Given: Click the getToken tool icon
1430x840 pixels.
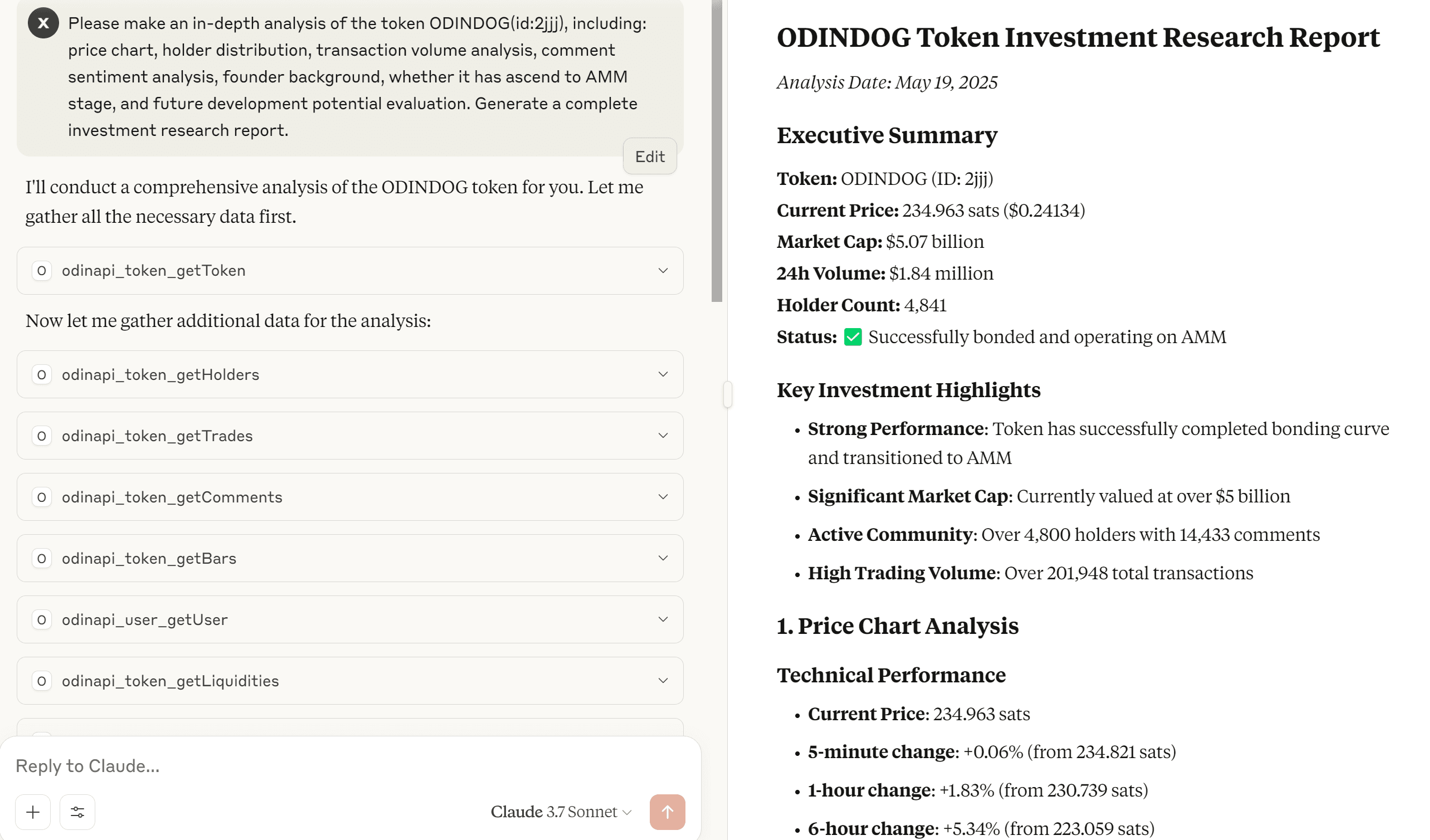Looking at the screenshot, I should pos(41,271).
